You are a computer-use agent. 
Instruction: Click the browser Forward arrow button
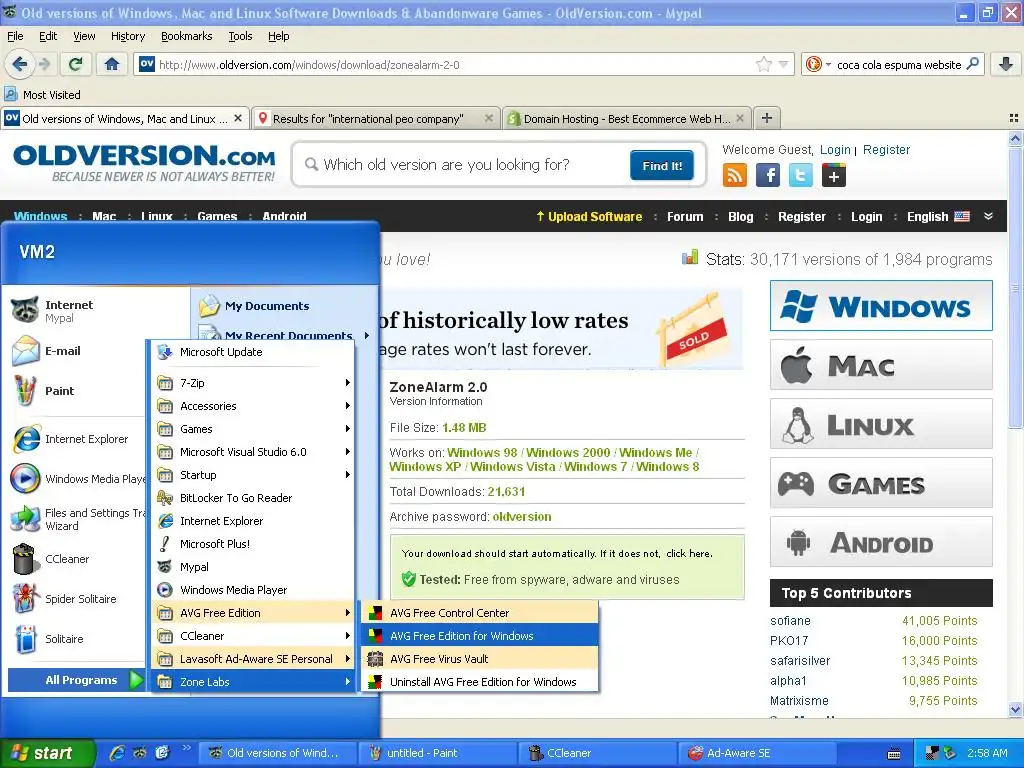(45, 64)
